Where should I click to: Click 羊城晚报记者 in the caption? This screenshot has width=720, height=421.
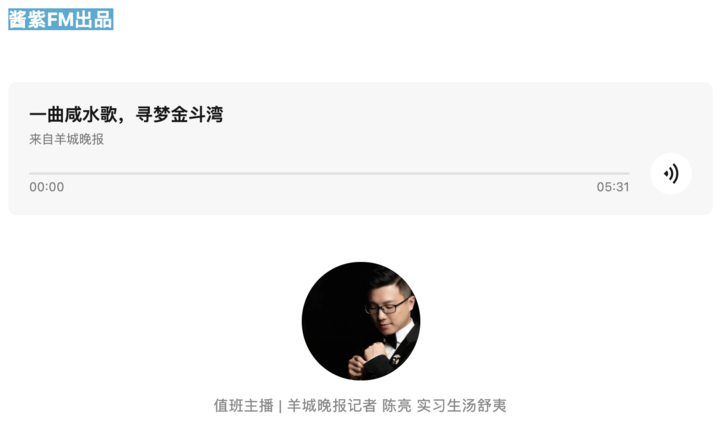pyautogui.click(x=332, y=405)
